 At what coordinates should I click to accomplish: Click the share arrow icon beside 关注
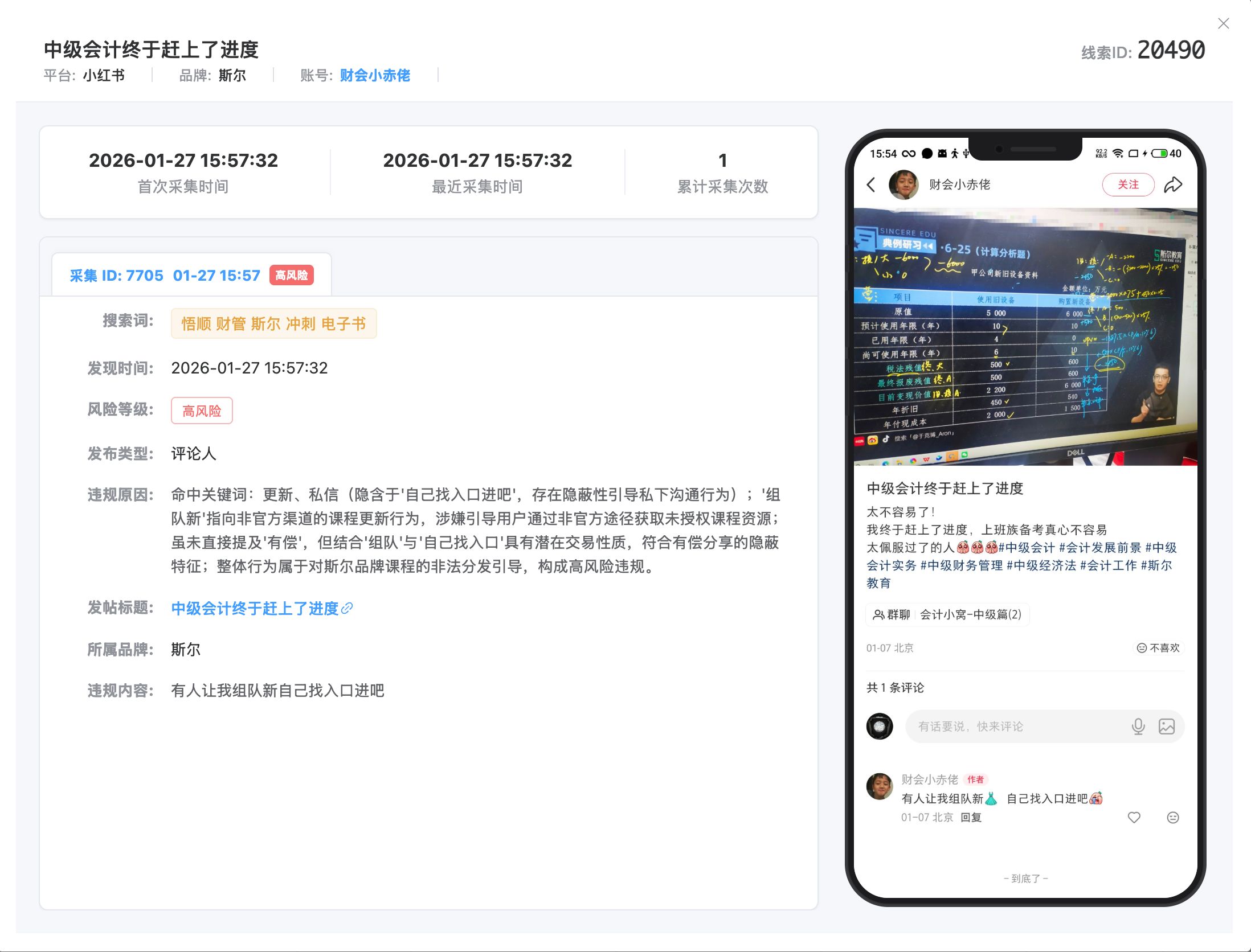(x=1174, y=184)
